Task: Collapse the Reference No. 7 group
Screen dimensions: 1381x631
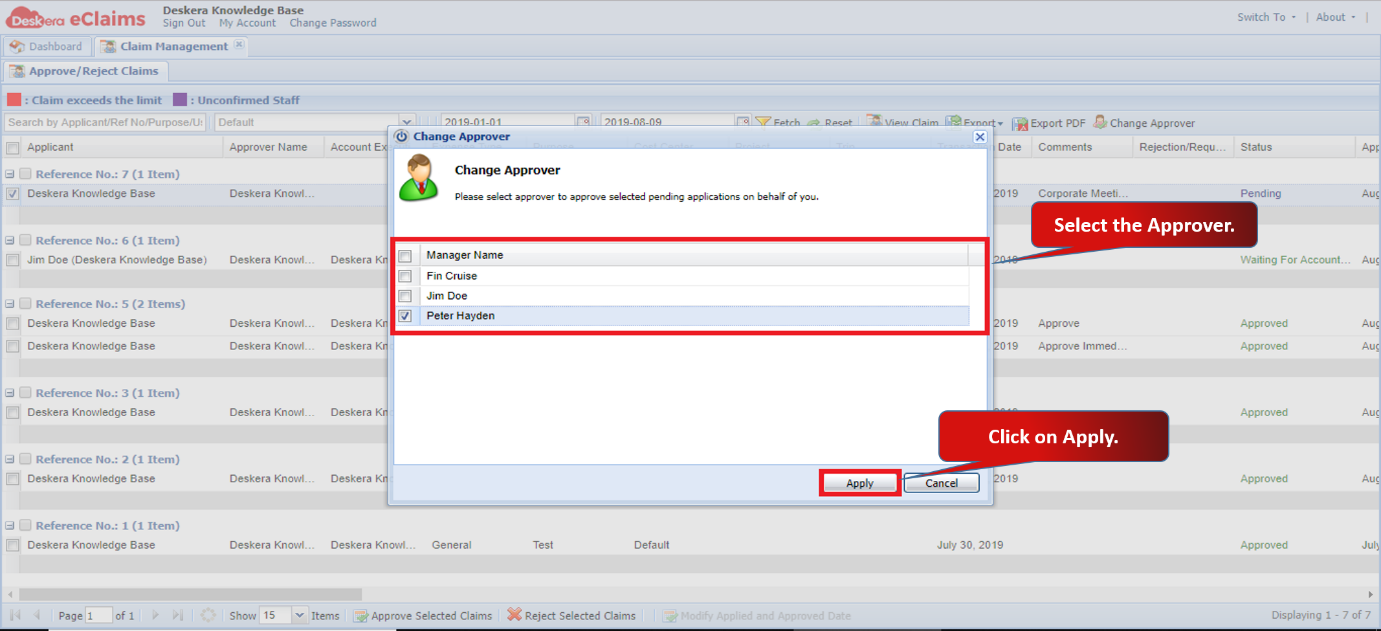Action: 9,174
